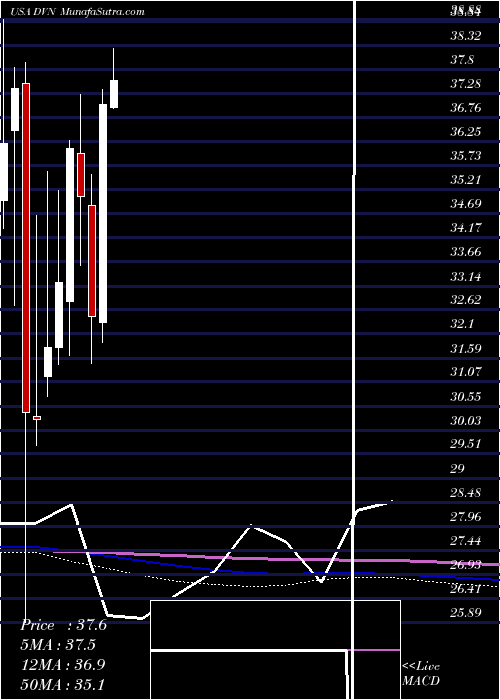Click the 33.14 price axis label

click(x=466, y=277)
